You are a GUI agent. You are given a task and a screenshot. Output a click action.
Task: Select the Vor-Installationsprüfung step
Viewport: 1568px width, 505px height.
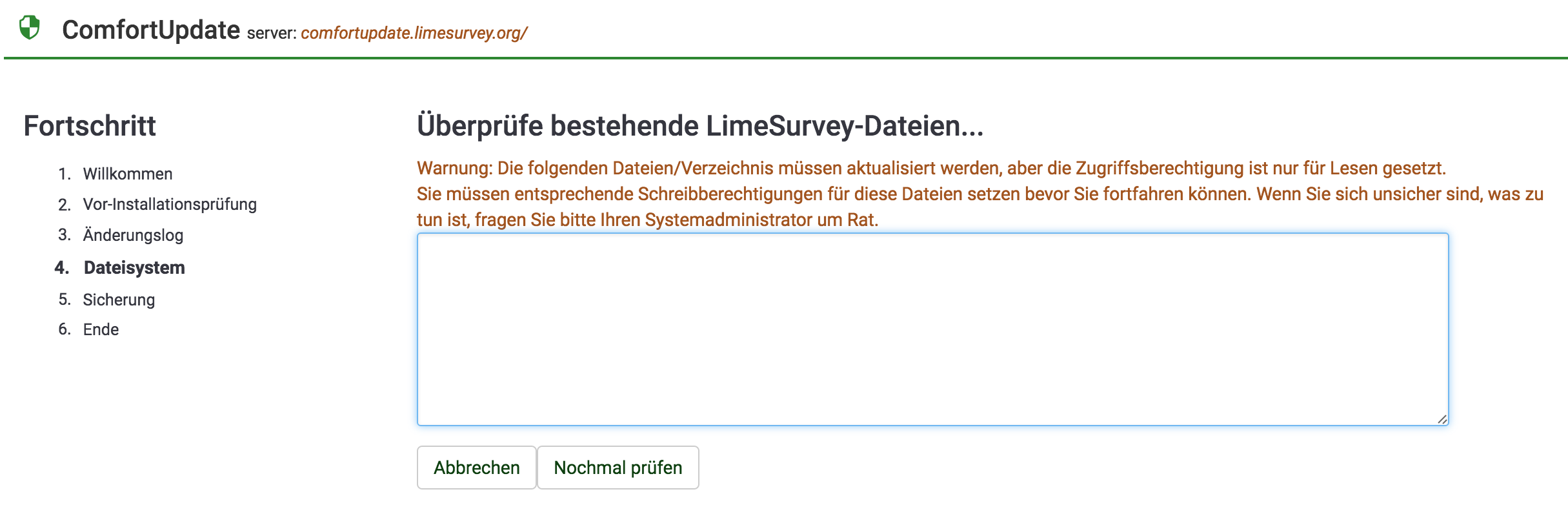point(170,205)
